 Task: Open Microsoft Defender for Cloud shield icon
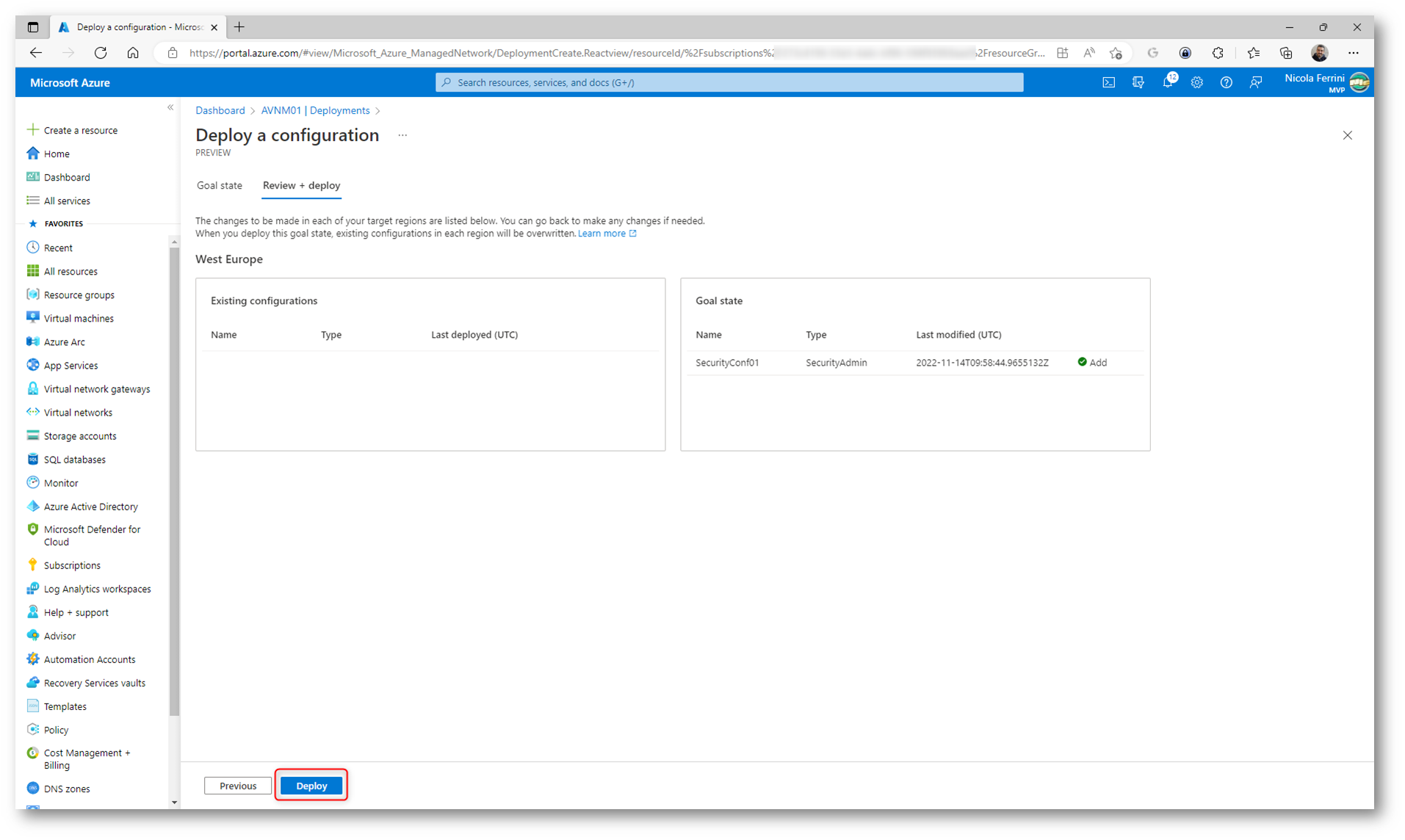coord(33,529)
